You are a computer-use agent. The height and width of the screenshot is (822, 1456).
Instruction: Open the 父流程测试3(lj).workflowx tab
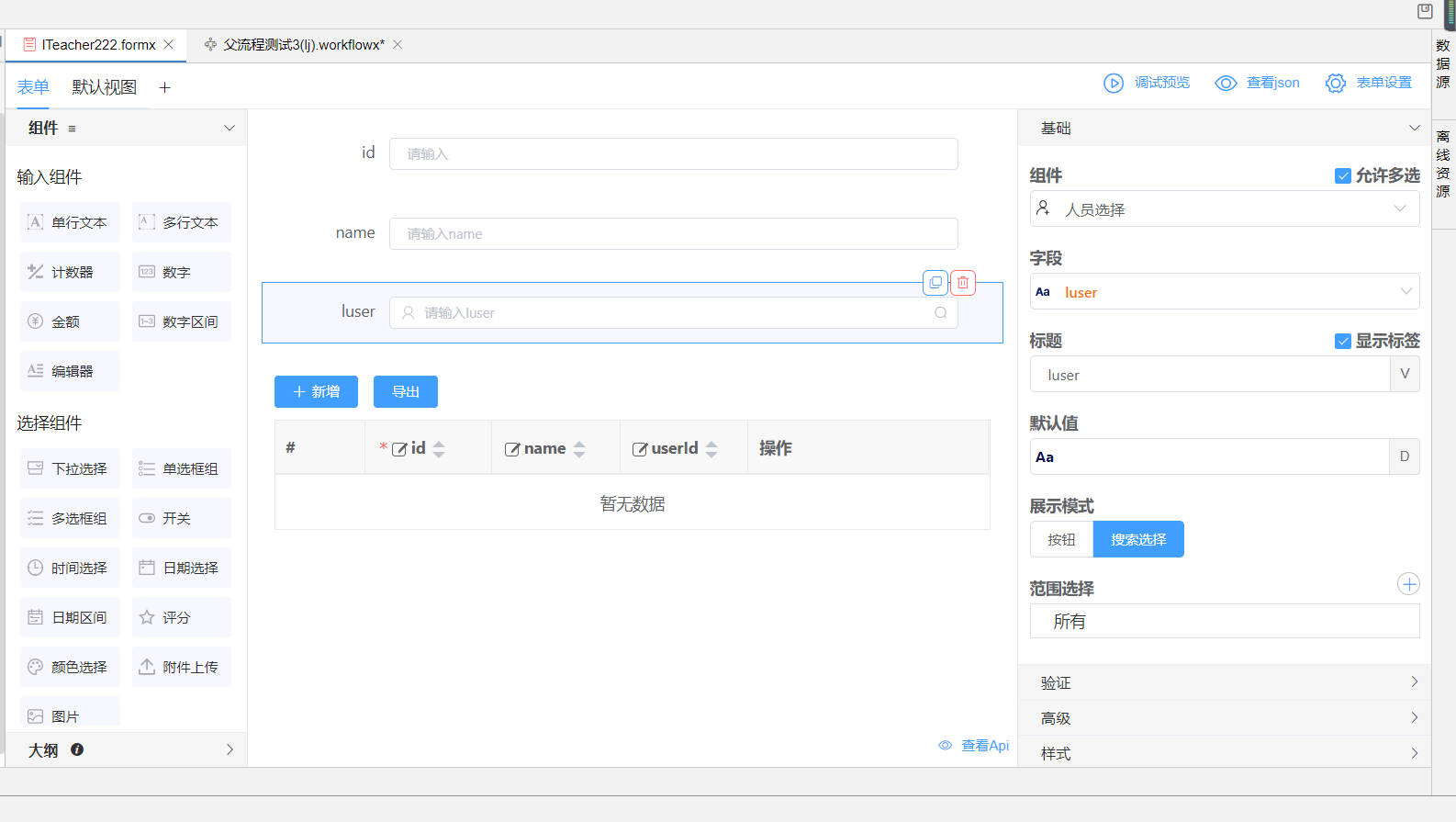tap(303, 45)
